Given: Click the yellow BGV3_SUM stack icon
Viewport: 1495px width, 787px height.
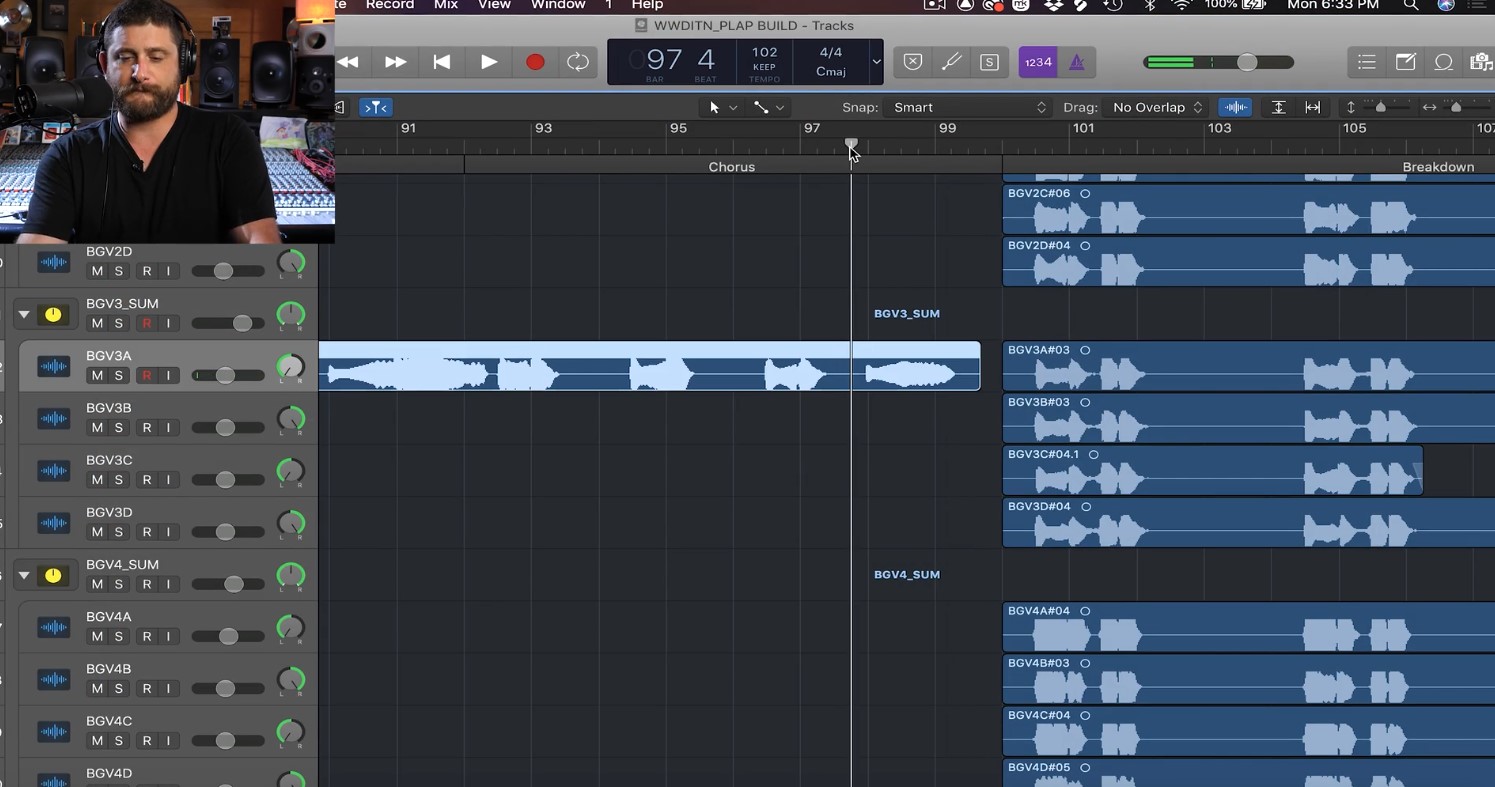Looking at the screenshot, I should click(x=53, y=314).
